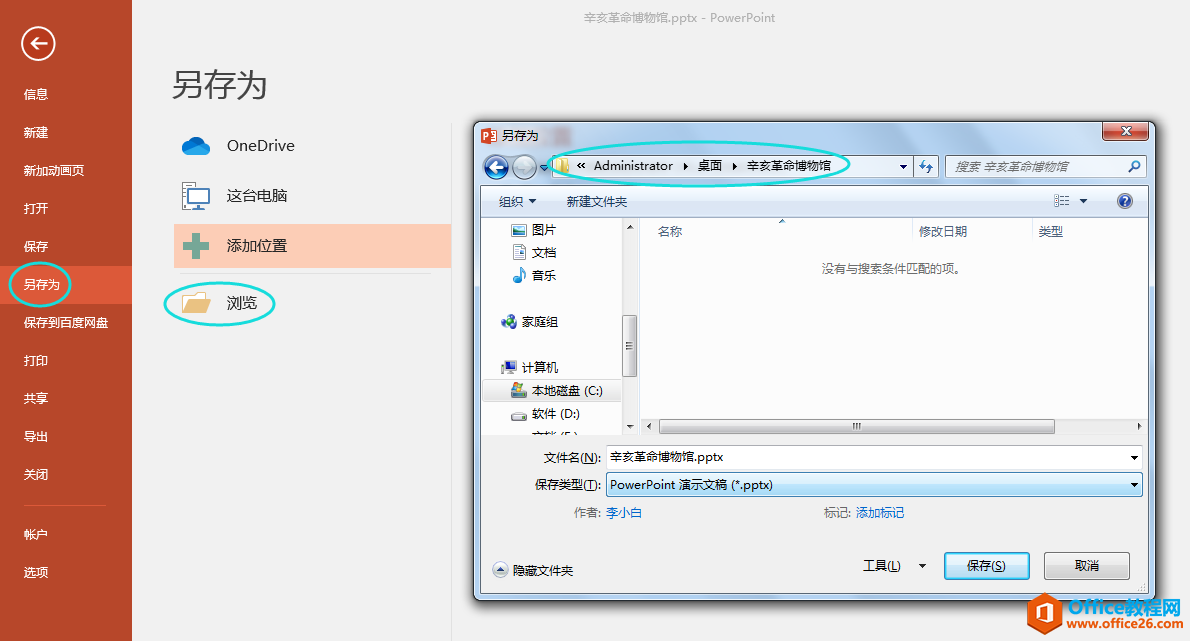Open the 新建 backstage tab
Viewport: 1190px width, 641px height.
pyautogui.click(x=36, y=132)
